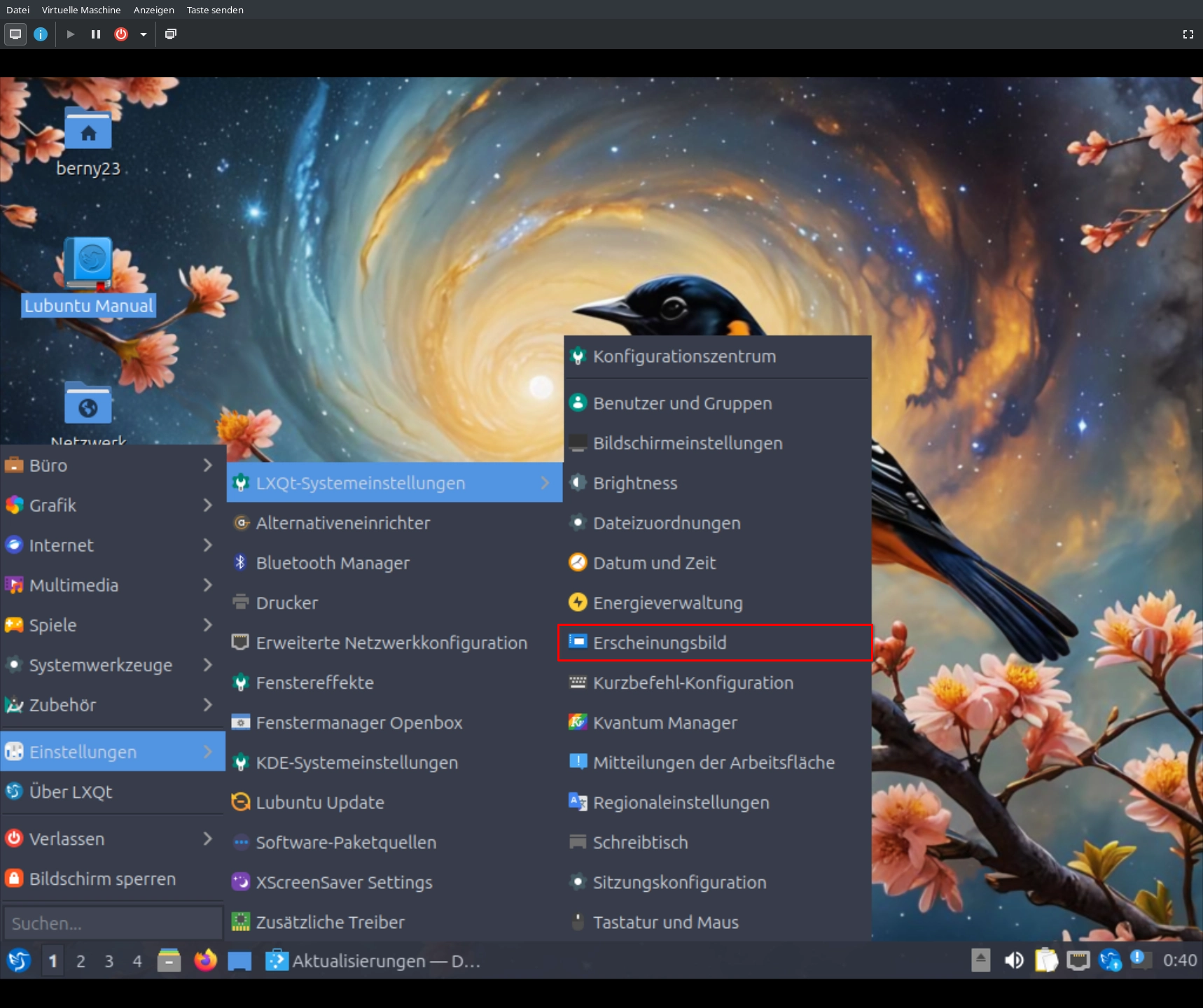Expand the Multimedia category
The height and width of the screenshot is (1008, 1203).
pyautogui.click(x=113, y=585)
